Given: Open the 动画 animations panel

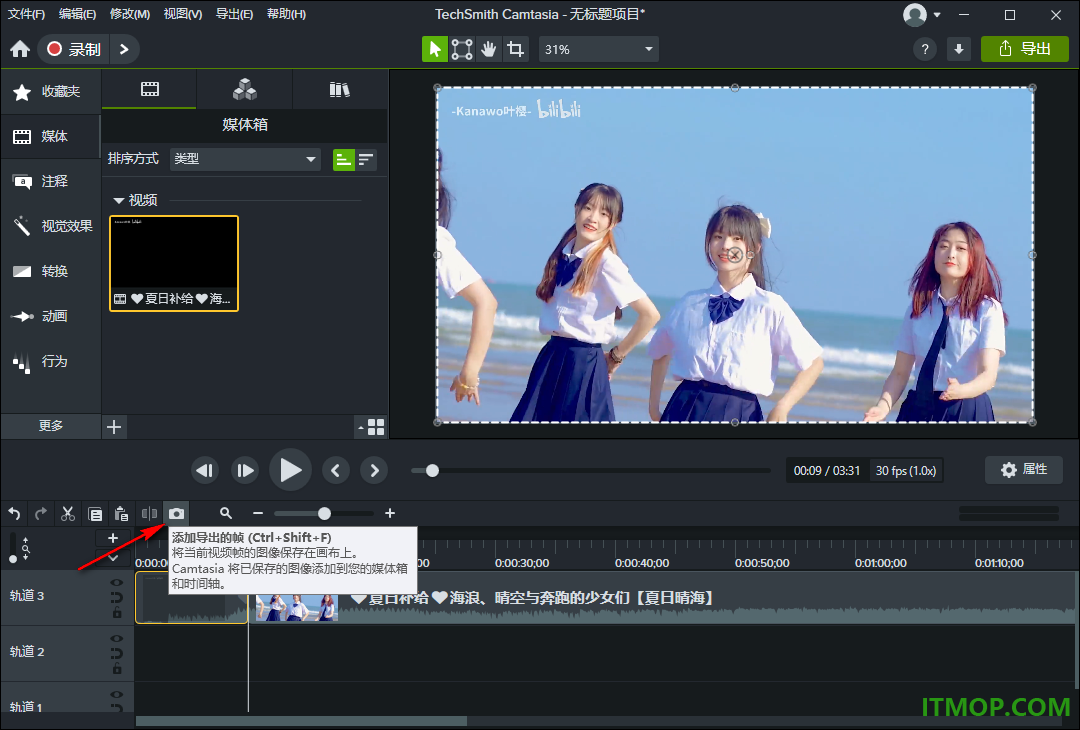Looking at the screenshot, I should [50, 316].
